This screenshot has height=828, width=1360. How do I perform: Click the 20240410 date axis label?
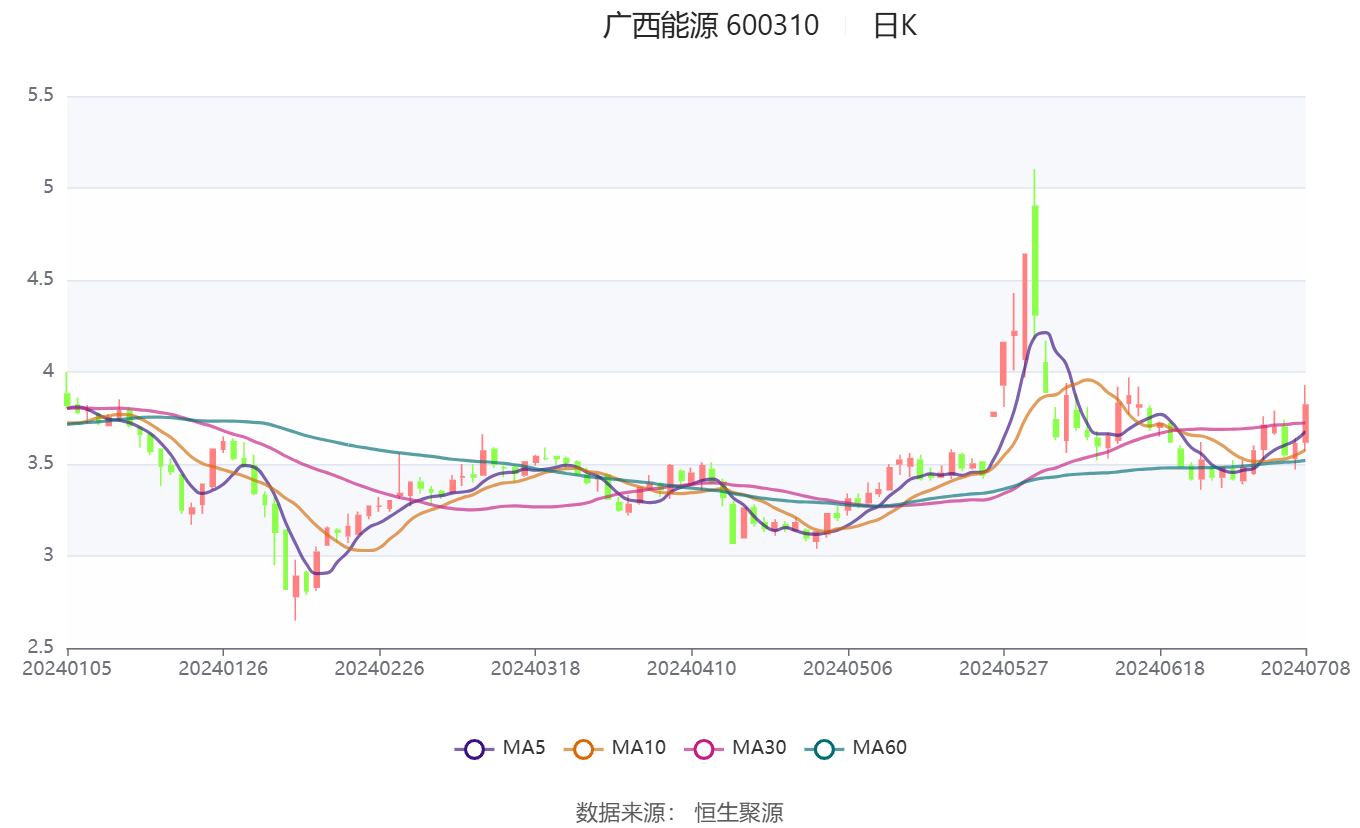(691, 668)
